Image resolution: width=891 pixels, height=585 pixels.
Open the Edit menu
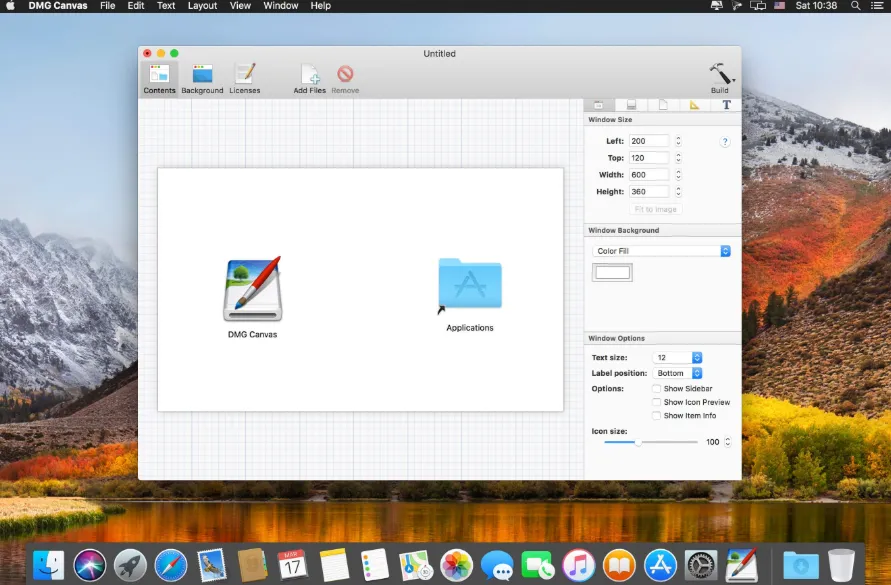pos(136,6)
